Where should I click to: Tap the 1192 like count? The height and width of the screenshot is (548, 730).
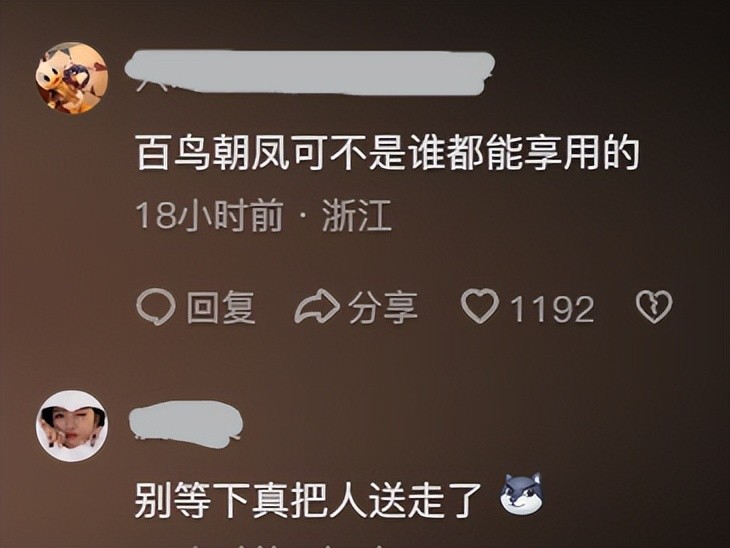552,308
